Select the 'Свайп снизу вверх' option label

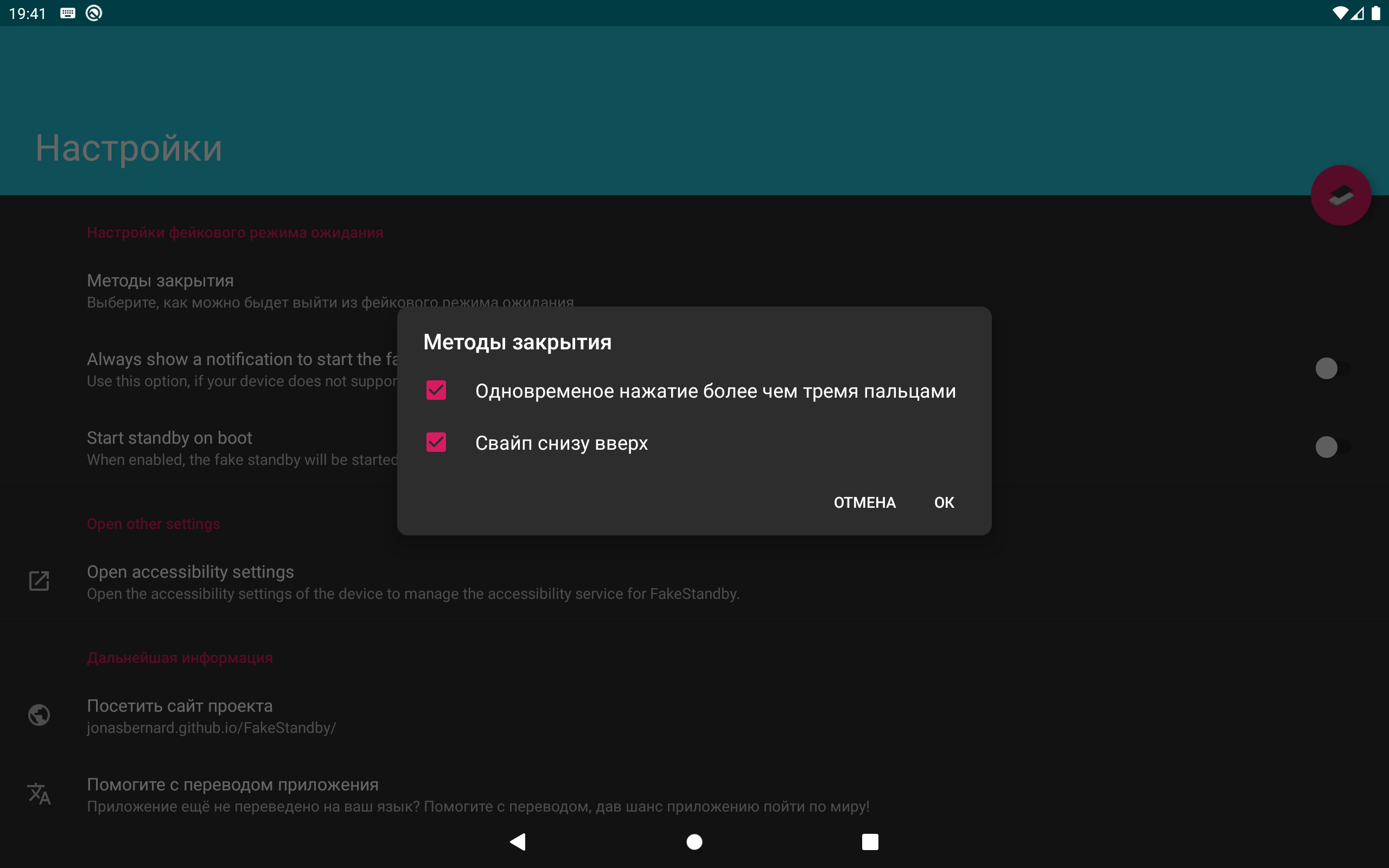point(562,443)
